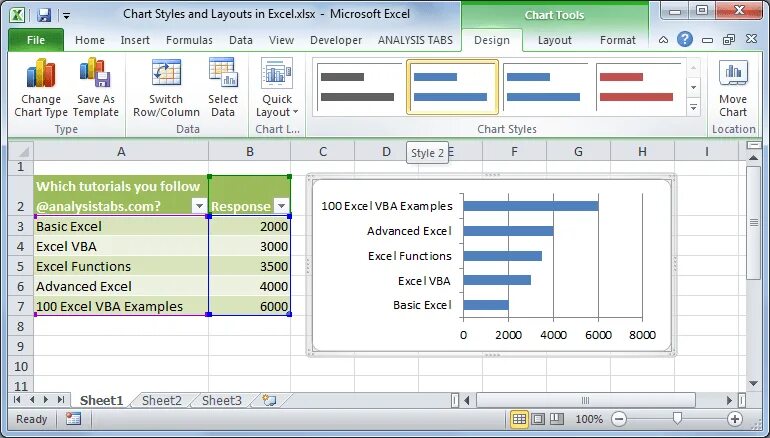Screen dimensions: 770x438
Task: Open filter dropdown for Response column
Action: [281, 206]
